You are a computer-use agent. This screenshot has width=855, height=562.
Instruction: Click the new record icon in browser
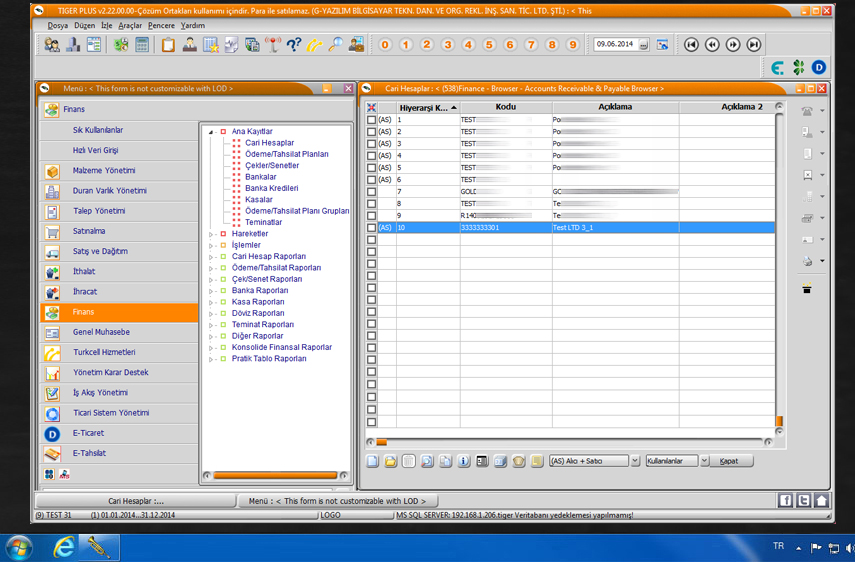point(372,461)
